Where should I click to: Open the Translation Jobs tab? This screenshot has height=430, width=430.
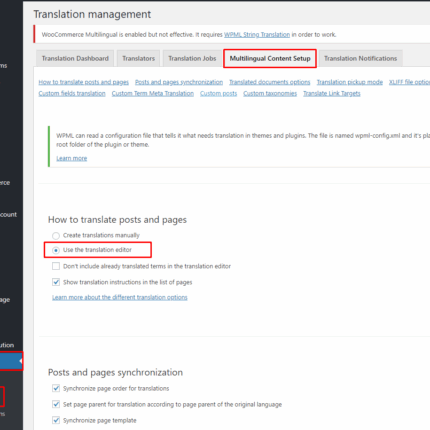pos(192,58)
